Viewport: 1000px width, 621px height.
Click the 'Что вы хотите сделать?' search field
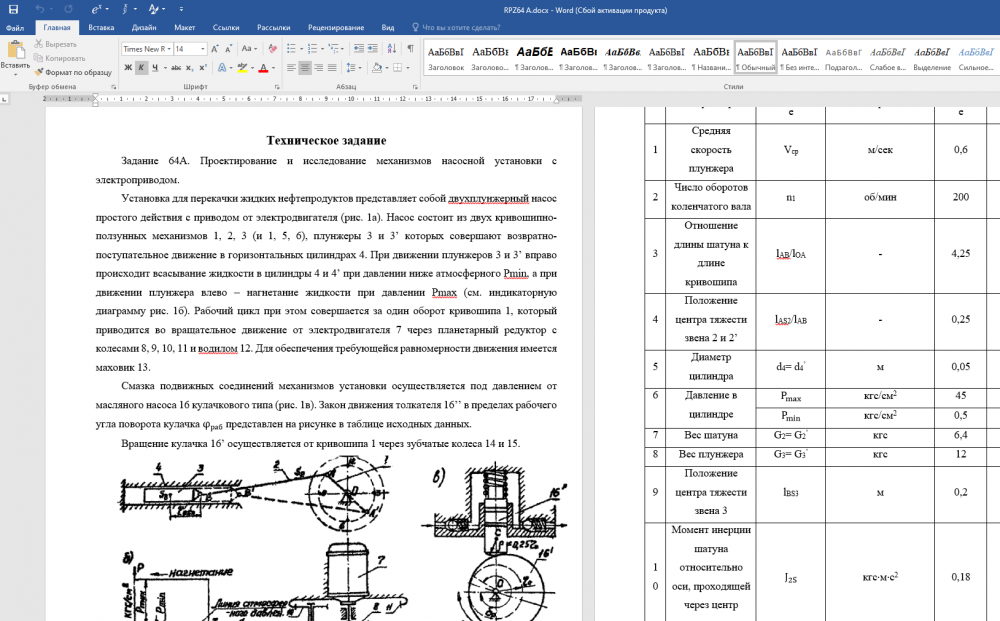tap(460, 28)
